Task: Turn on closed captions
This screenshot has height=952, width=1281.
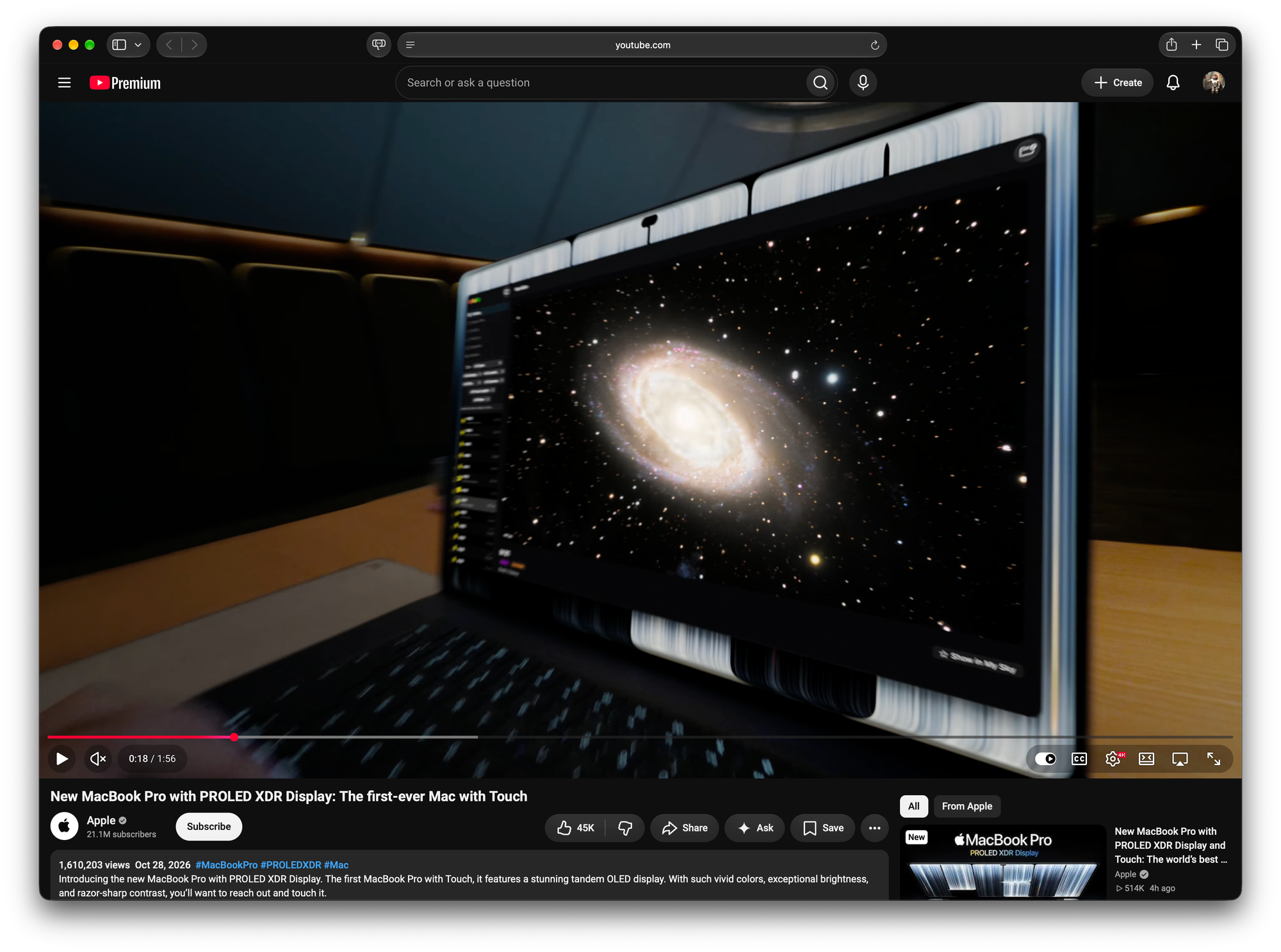Action: click(x=1079, y=759)
